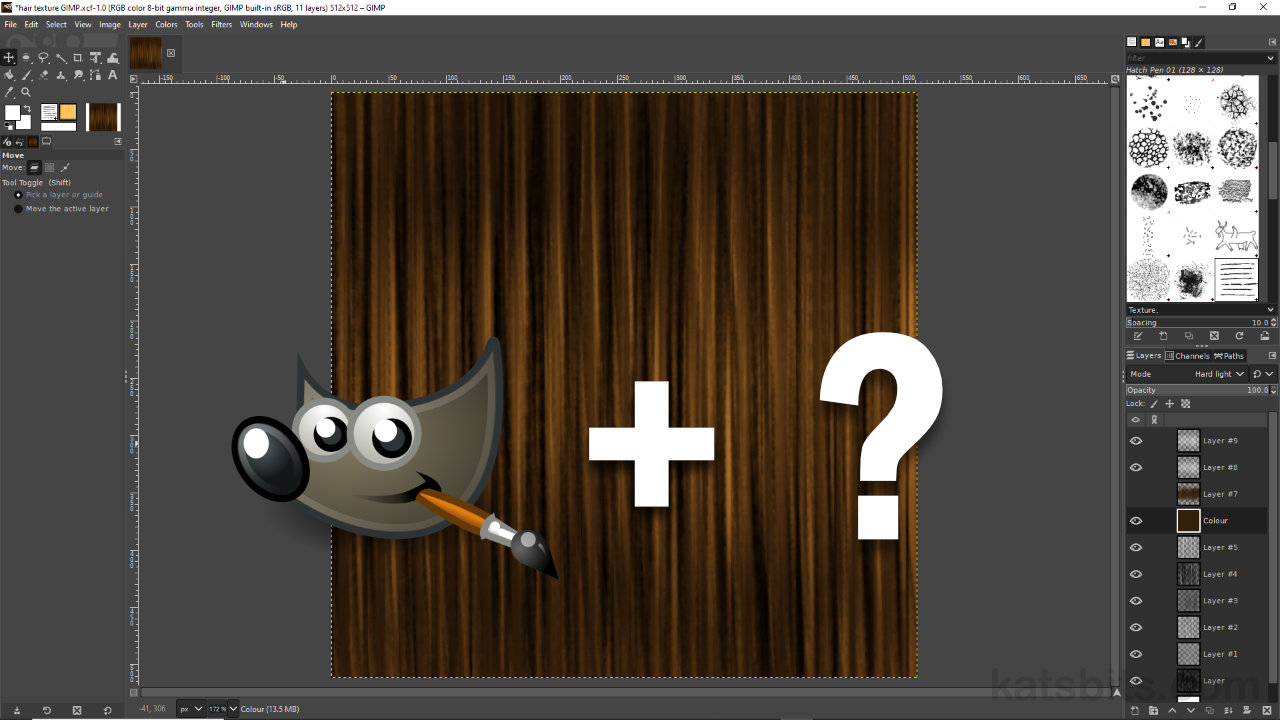Hide Layer #4 using its eye icon
The height and width of the screenshot is (720, 1280).
click(1136, 574)
